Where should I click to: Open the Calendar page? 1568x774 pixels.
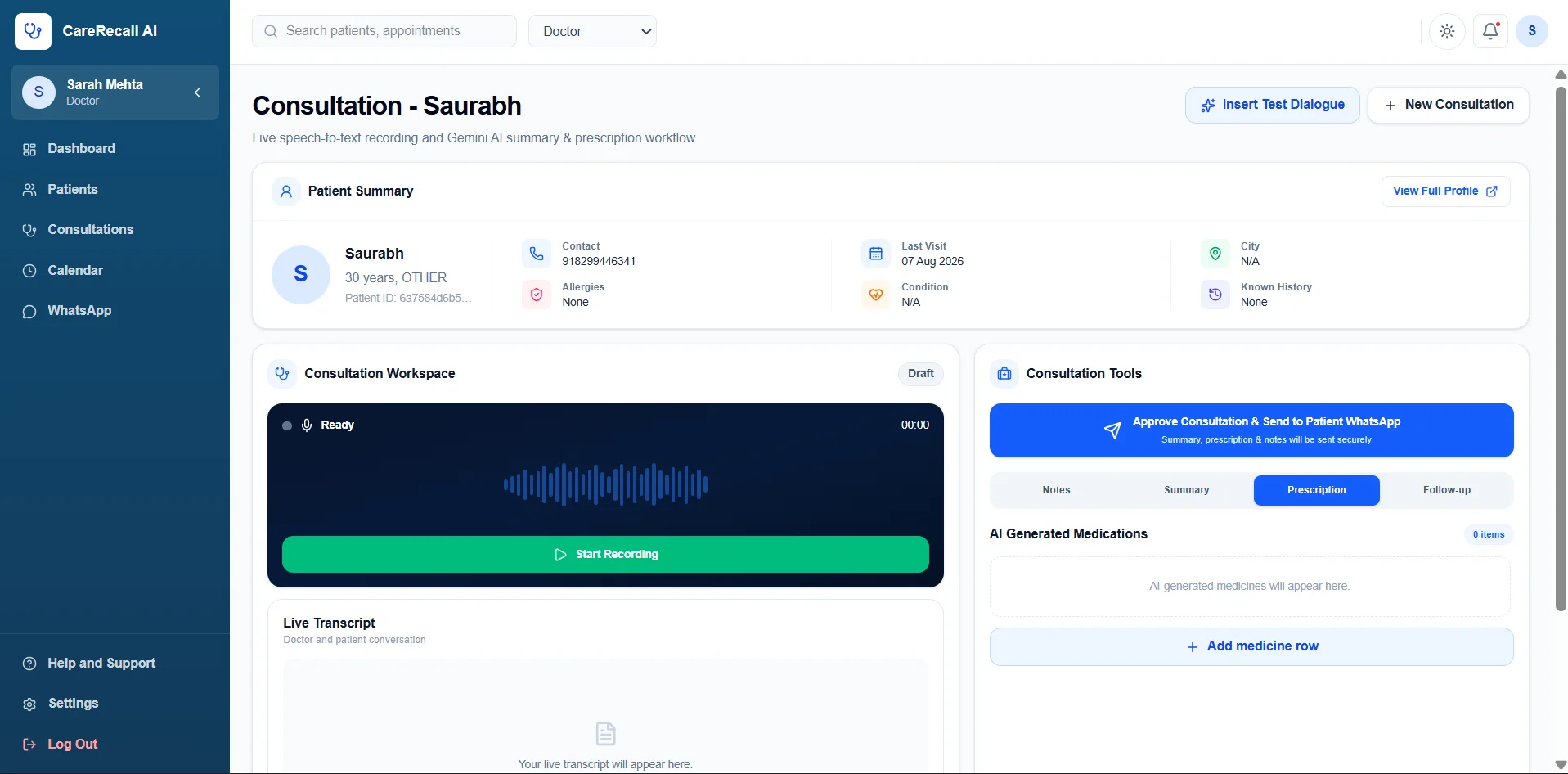(x=75, y=270)
